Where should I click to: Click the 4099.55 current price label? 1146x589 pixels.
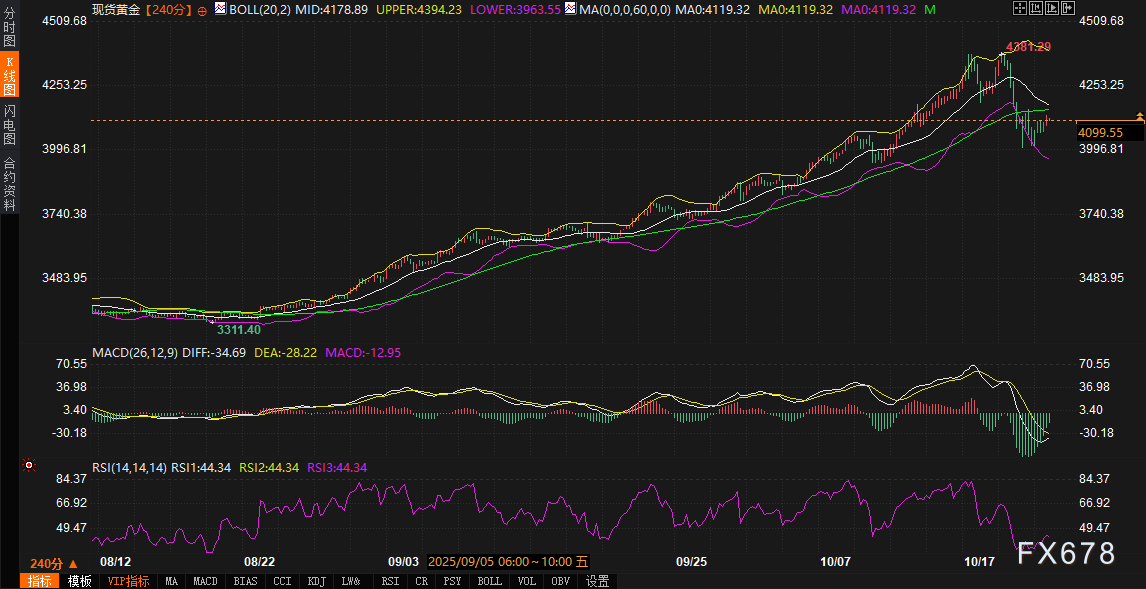click(x=1100, y=132)
